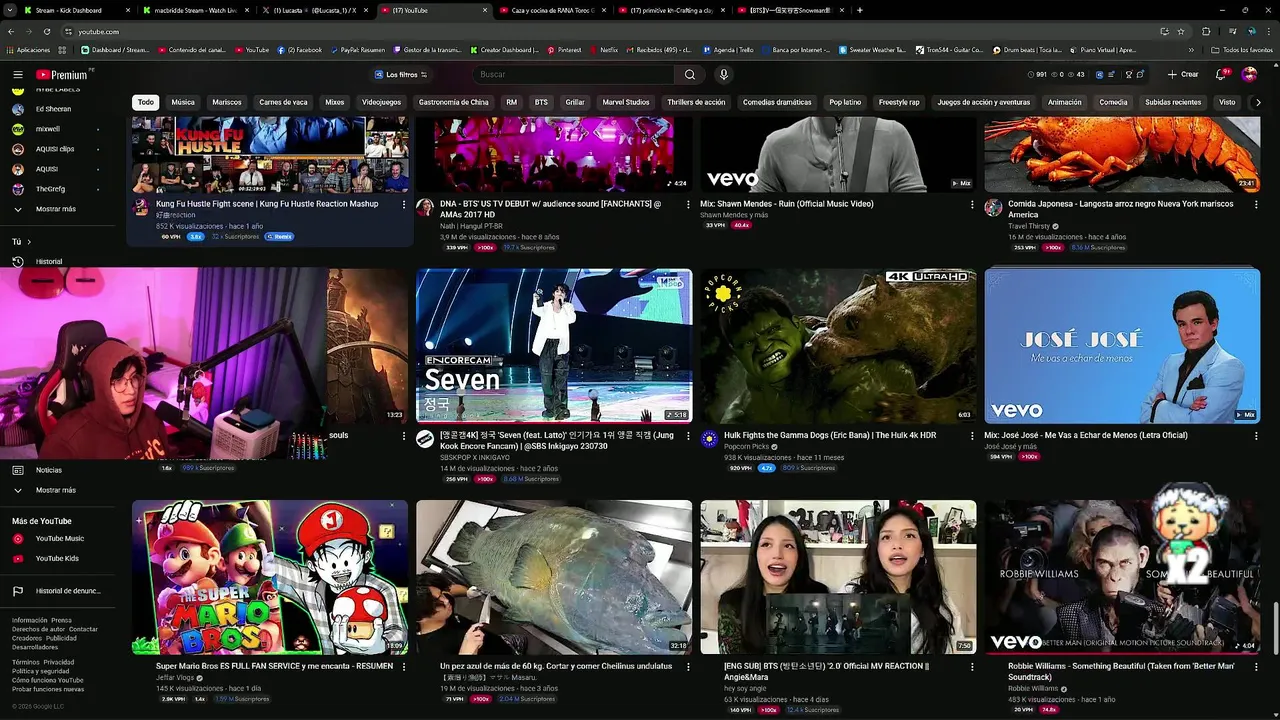Open Historial in sidebar
Screen dimensions: 1280x720
48,261
